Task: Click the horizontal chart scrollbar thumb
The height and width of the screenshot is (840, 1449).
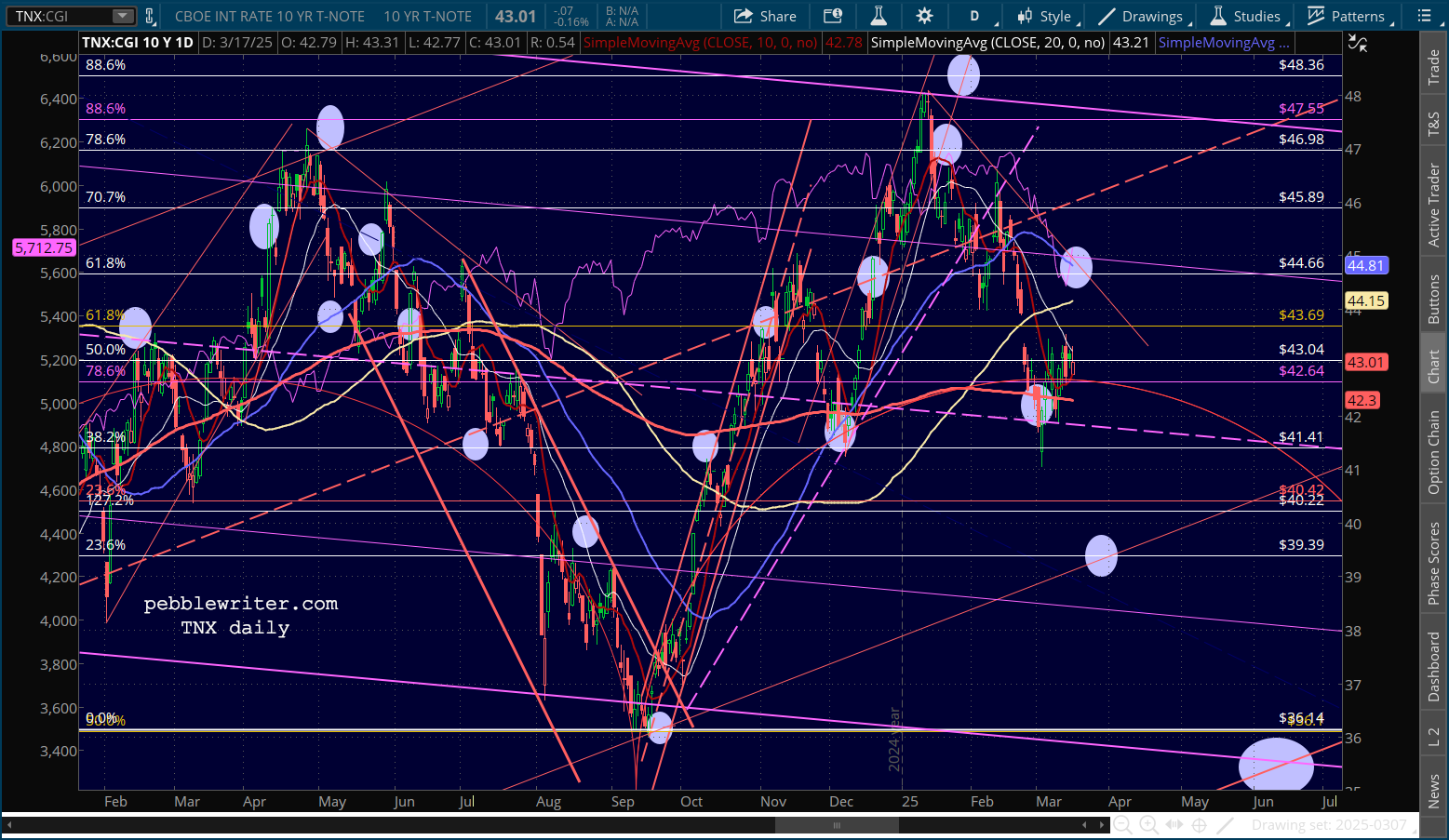Action: coord(837,825)
